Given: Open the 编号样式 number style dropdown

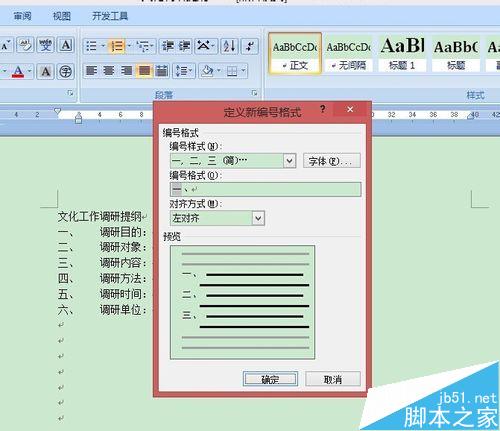Looking at the screenshot, I should click(x=289, y=161).
